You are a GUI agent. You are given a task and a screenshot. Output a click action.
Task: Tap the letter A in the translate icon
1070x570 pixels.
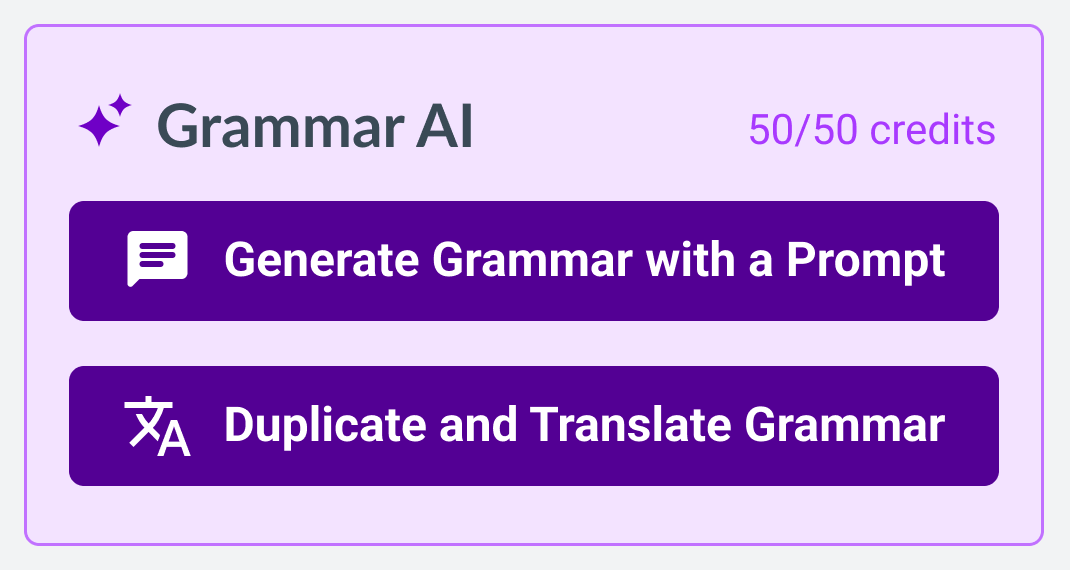coord(174,438)
